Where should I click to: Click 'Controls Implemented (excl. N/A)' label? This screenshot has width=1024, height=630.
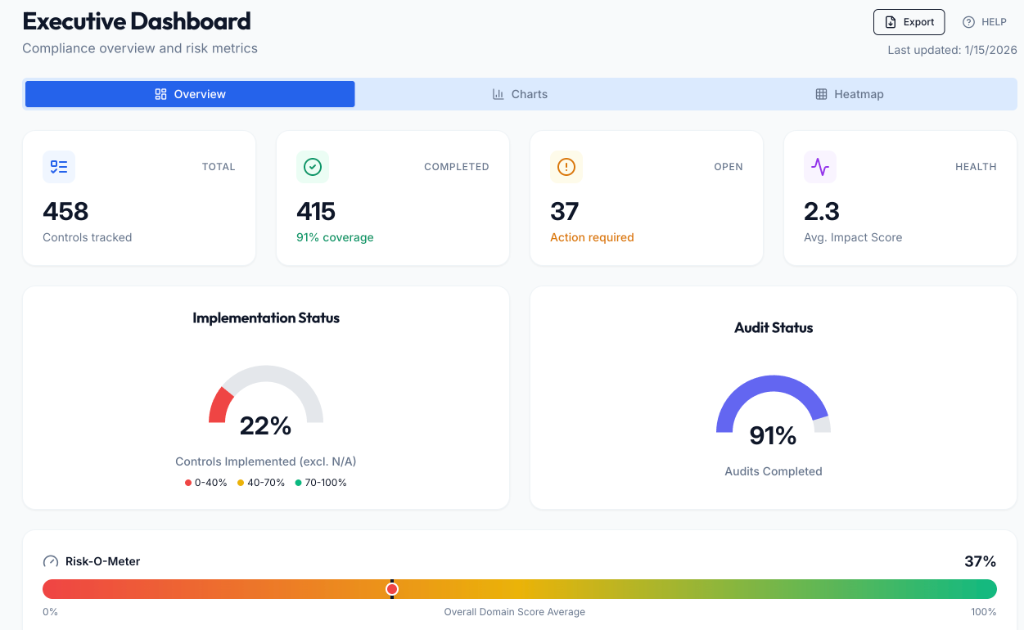(266, 462)
